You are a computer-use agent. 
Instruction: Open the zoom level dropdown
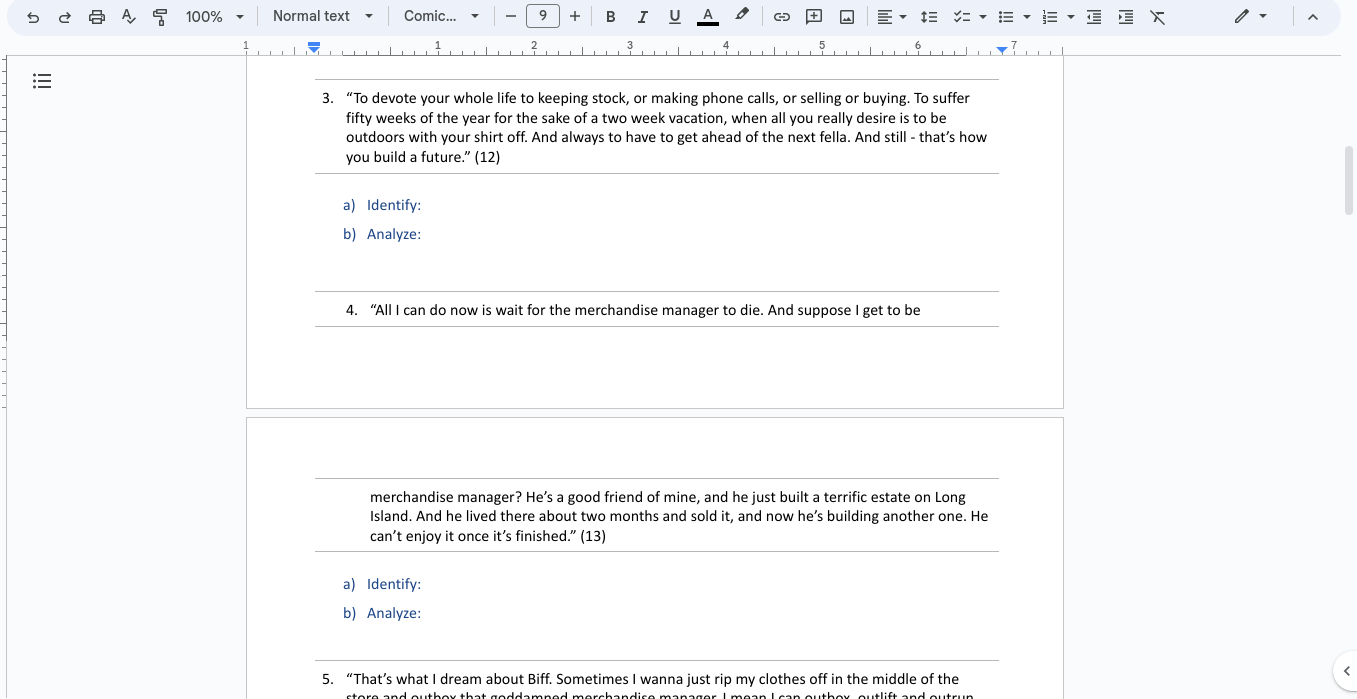214,16
